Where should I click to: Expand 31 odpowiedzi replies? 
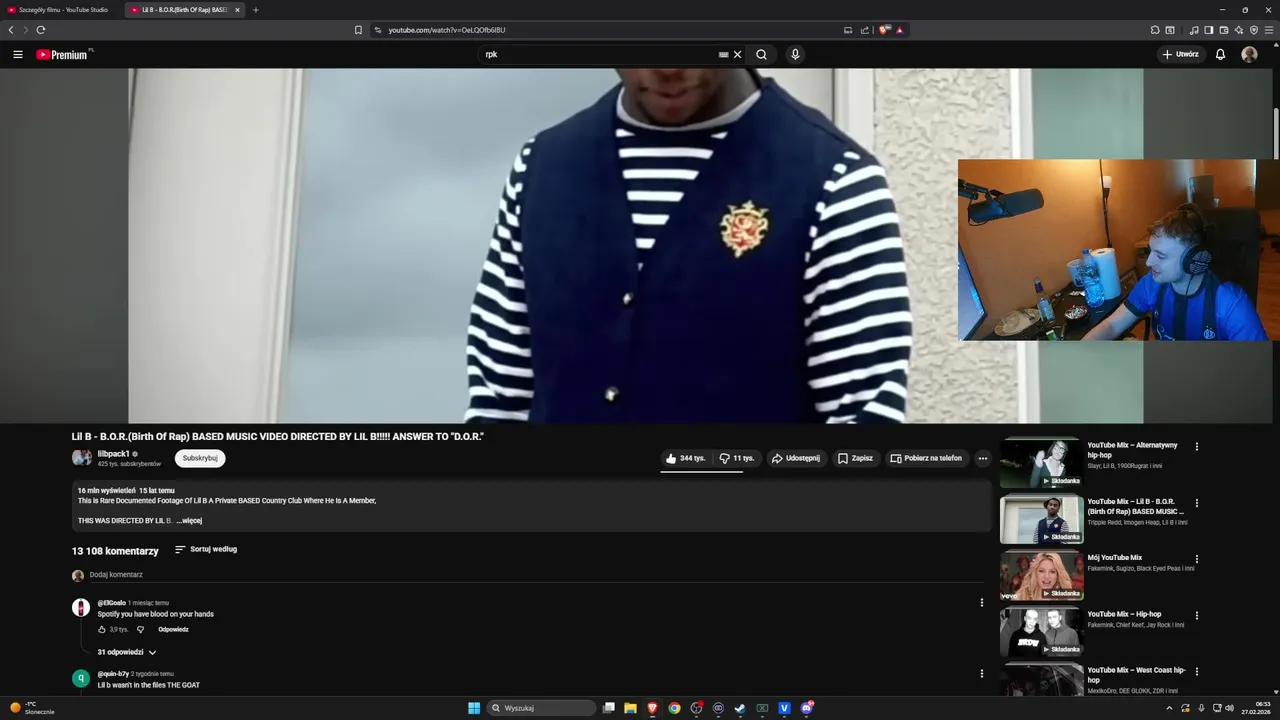click(127, 652)
